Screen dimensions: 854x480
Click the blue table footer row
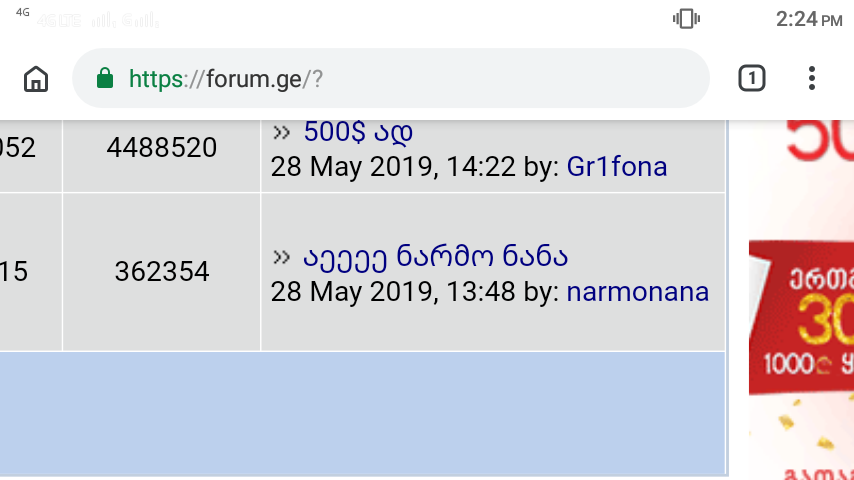[x=363, y=413]
